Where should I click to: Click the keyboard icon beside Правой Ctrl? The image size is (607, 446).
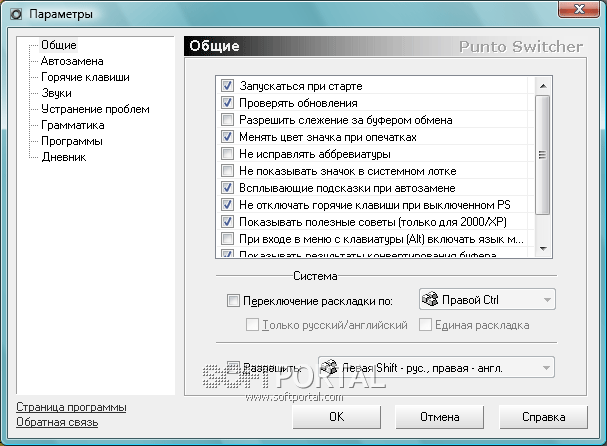tap(430, 299)
